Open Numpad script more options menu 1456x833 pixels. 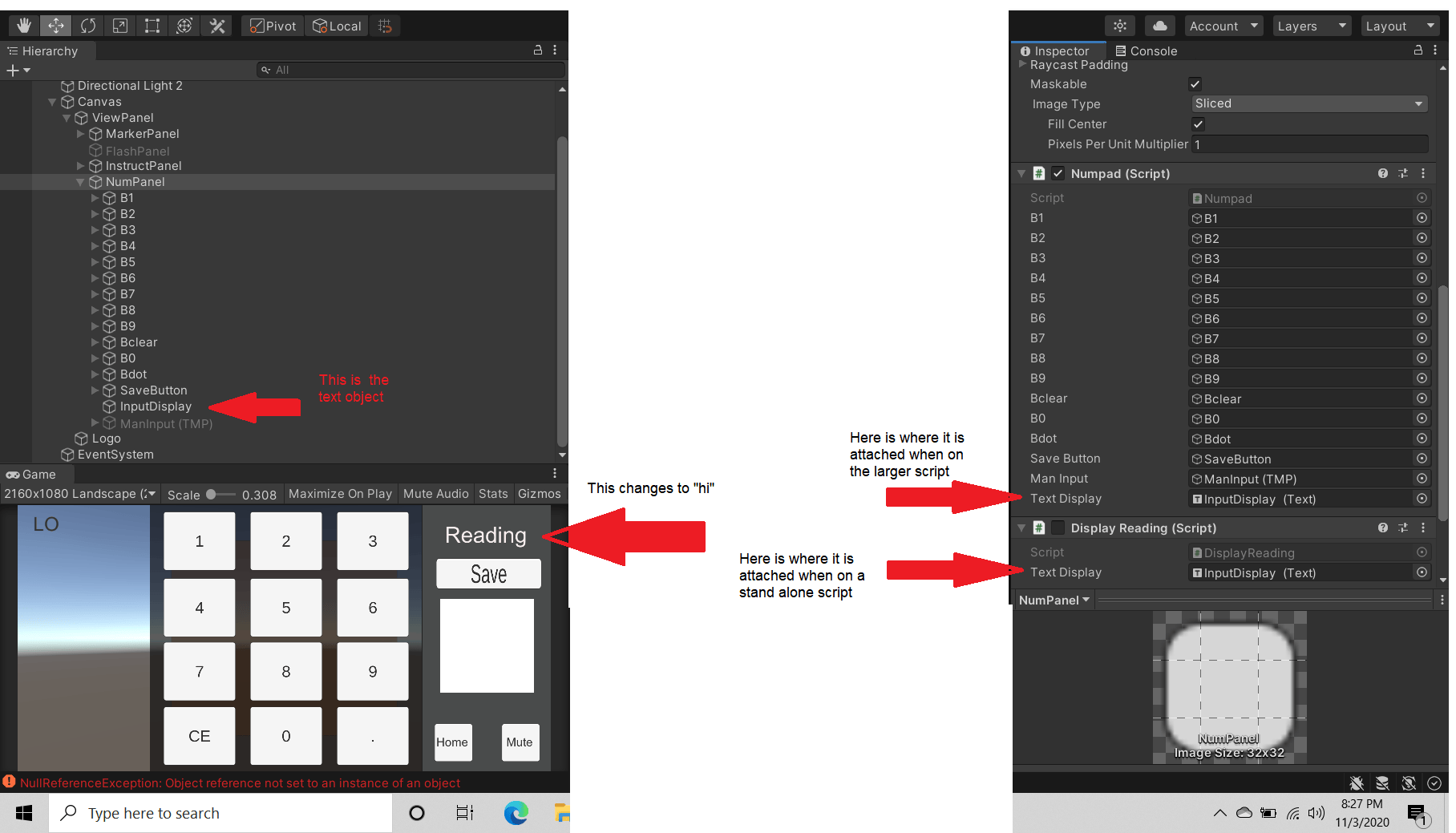tap(1423, 173)
